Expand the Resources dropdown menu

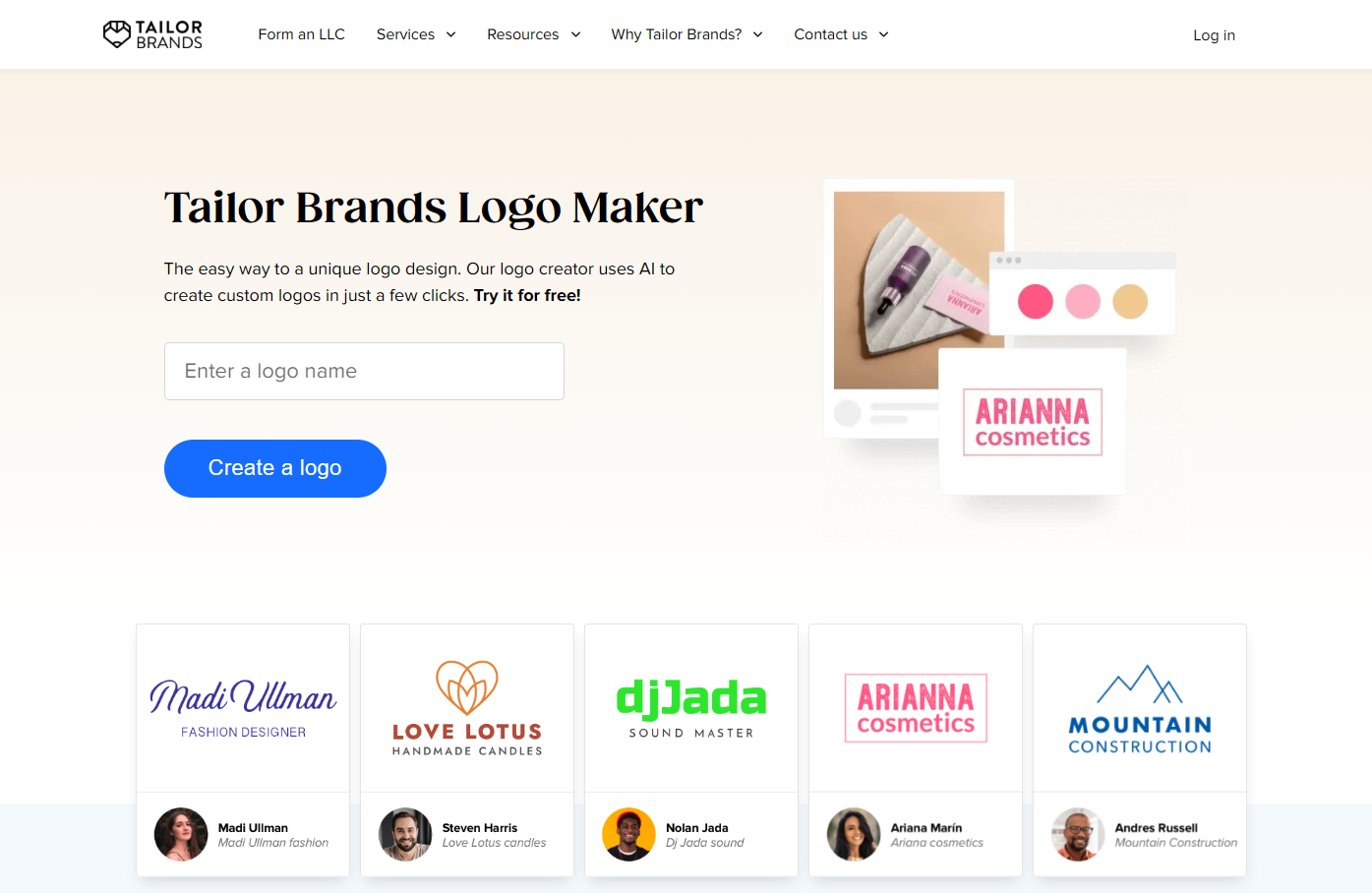tap(534, 34)
